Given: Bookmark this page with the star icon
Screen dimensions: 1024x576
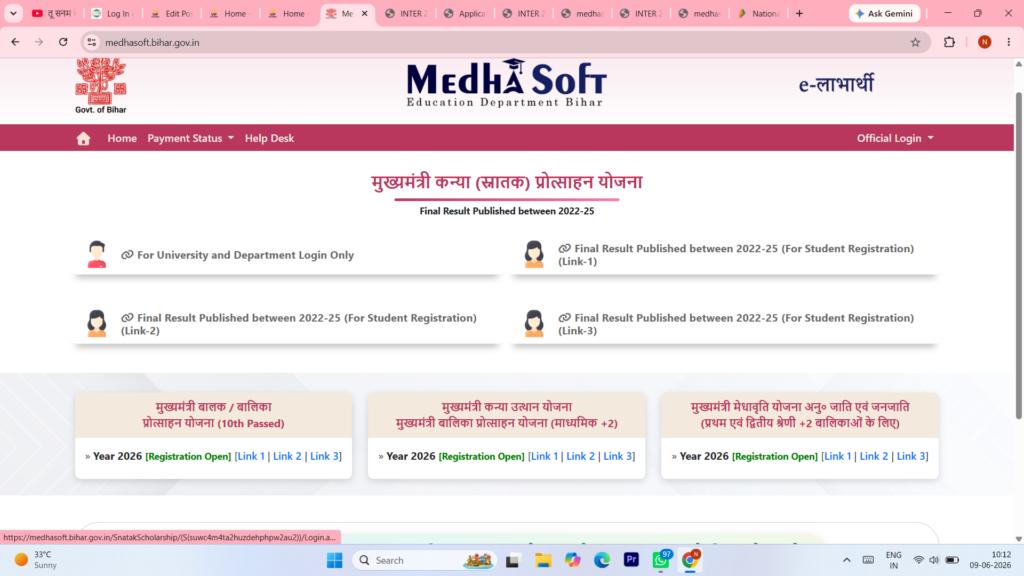Looking at the screenshot, I should tap(915, 42).
